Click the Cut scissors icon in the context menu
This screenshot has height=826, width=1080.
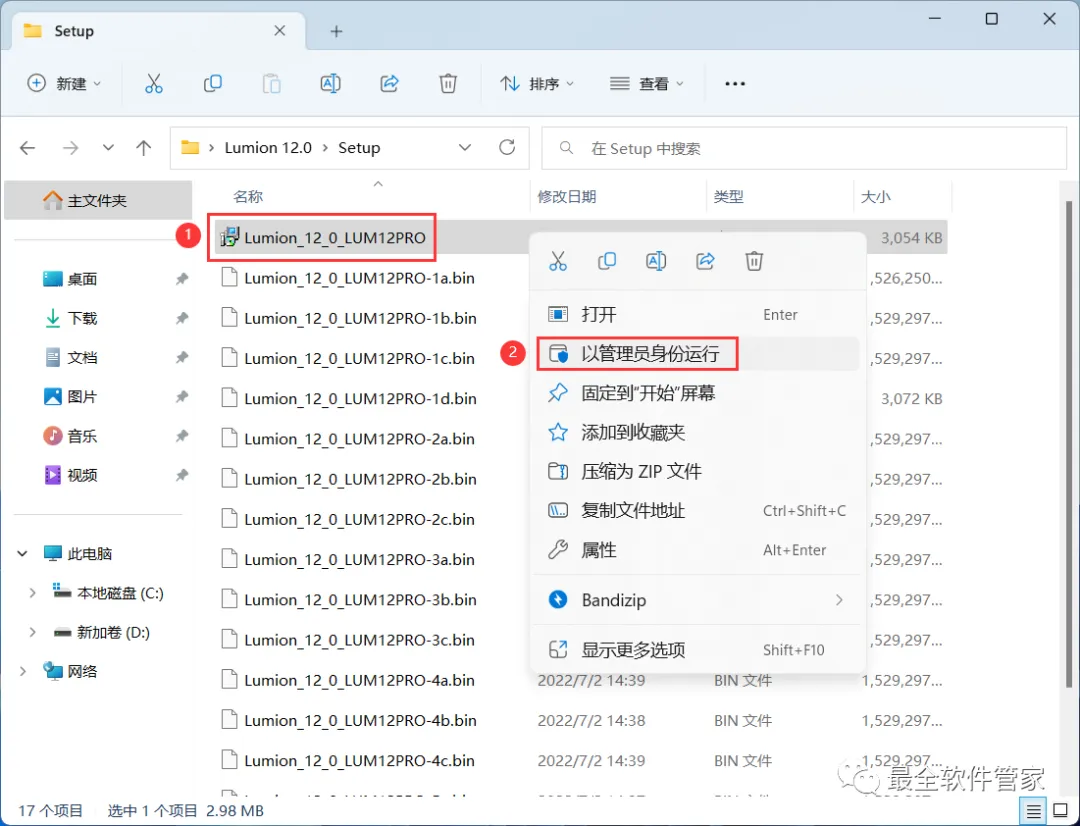point(558,261)
